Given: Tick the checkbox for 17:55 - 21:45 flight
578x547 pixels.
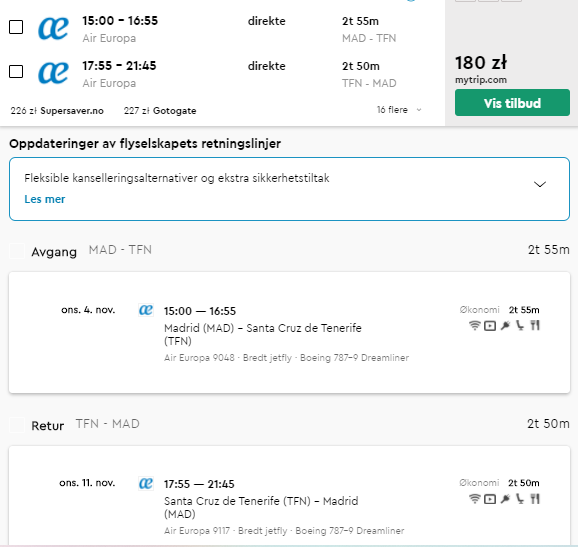Looking at the screenshot, I should tap(16, 72).
